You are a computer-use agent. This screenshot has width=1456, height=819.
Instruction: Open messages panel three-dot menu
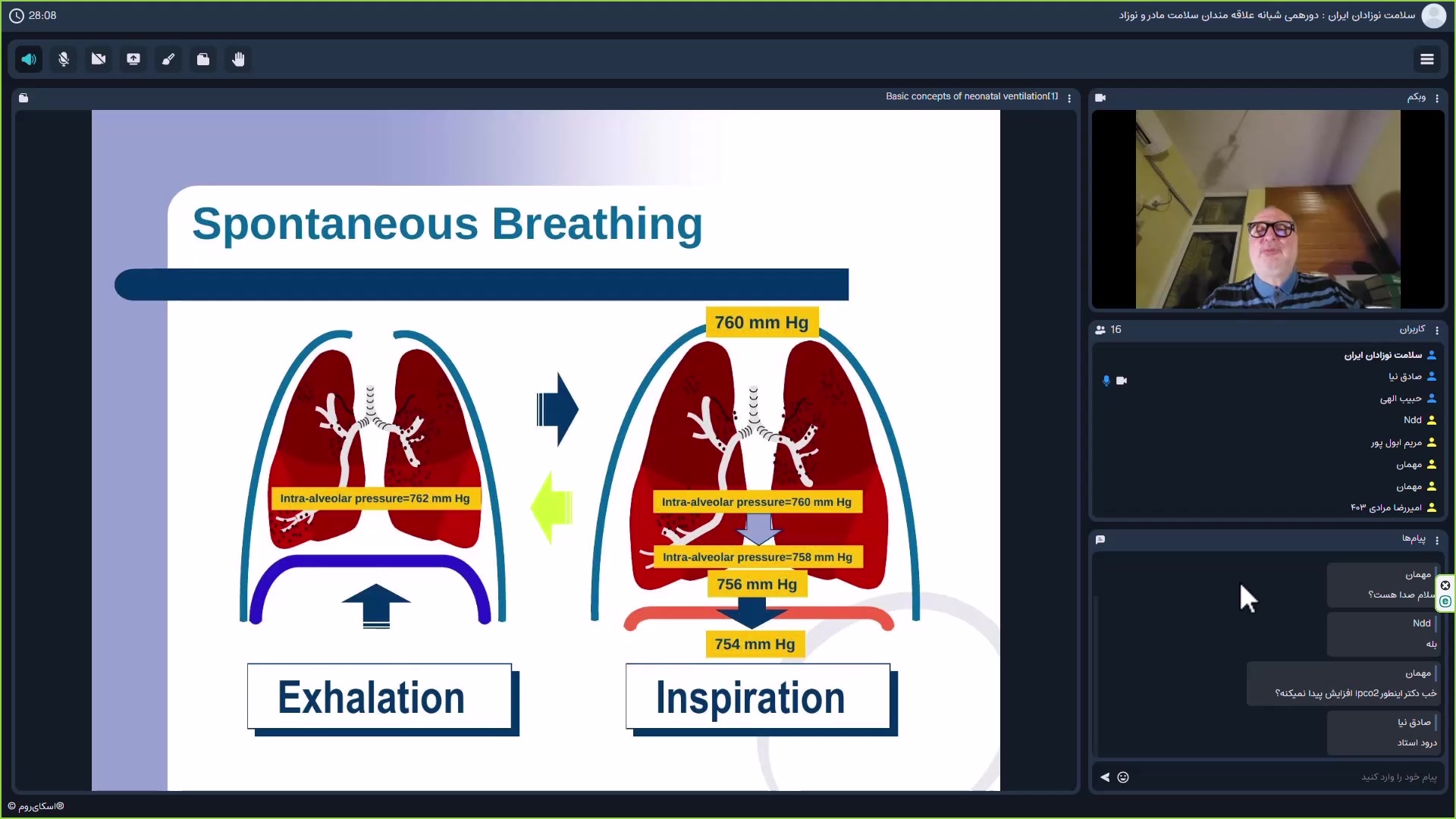pyautogui.click(x=1437, y=541)
